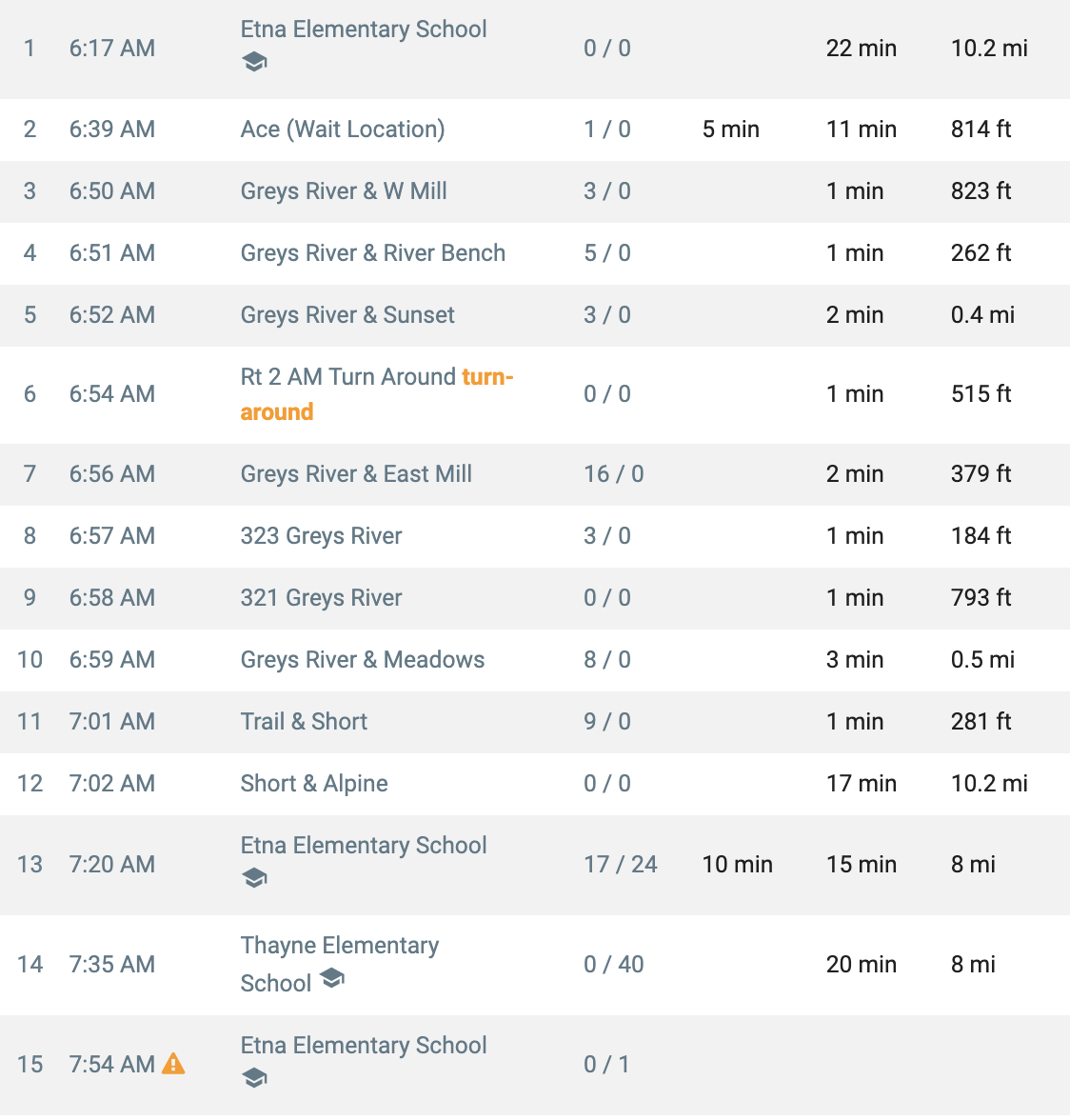Click the Trail & Short stop
Viewport: 1070px width, 1120px height.
pos(304,722)
